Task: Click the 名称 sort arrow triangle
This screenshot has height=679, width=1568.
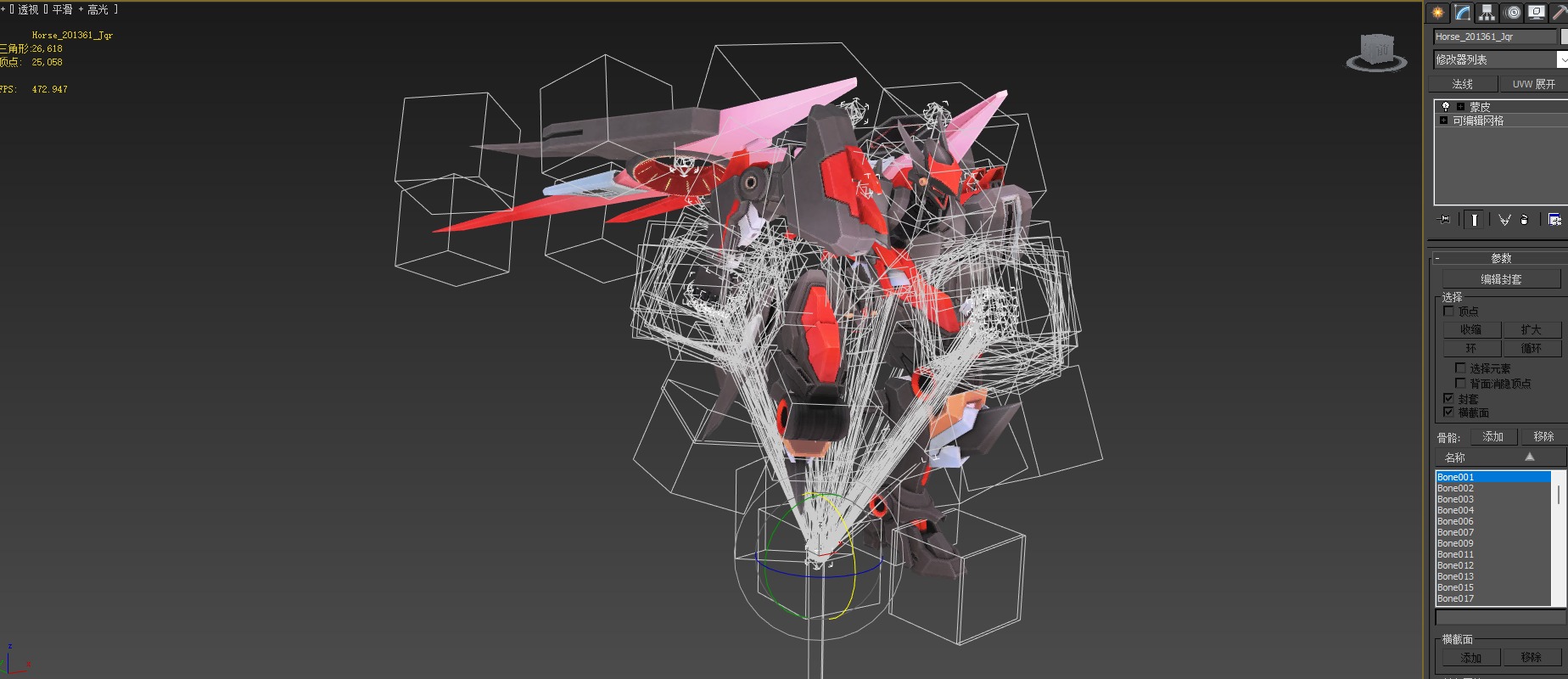Action: (1530, 457)
